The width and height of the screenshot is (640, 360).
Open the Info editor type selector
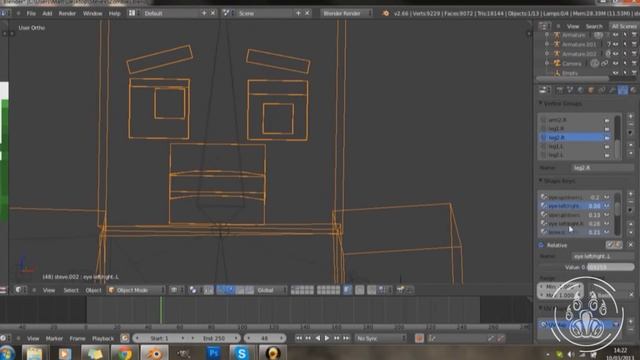(4, 13)
